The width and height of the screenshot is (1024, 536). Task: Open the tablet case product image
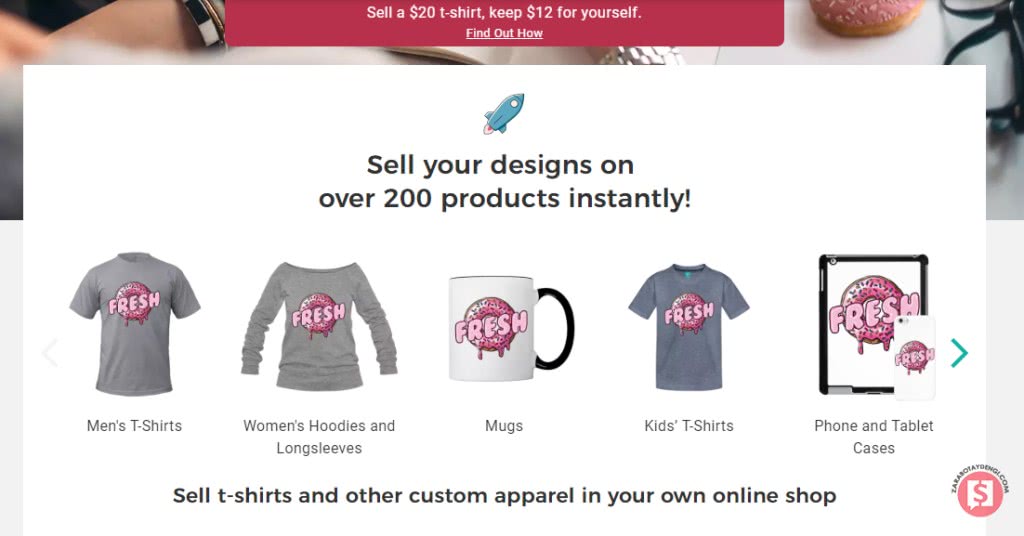coord(872,324)
